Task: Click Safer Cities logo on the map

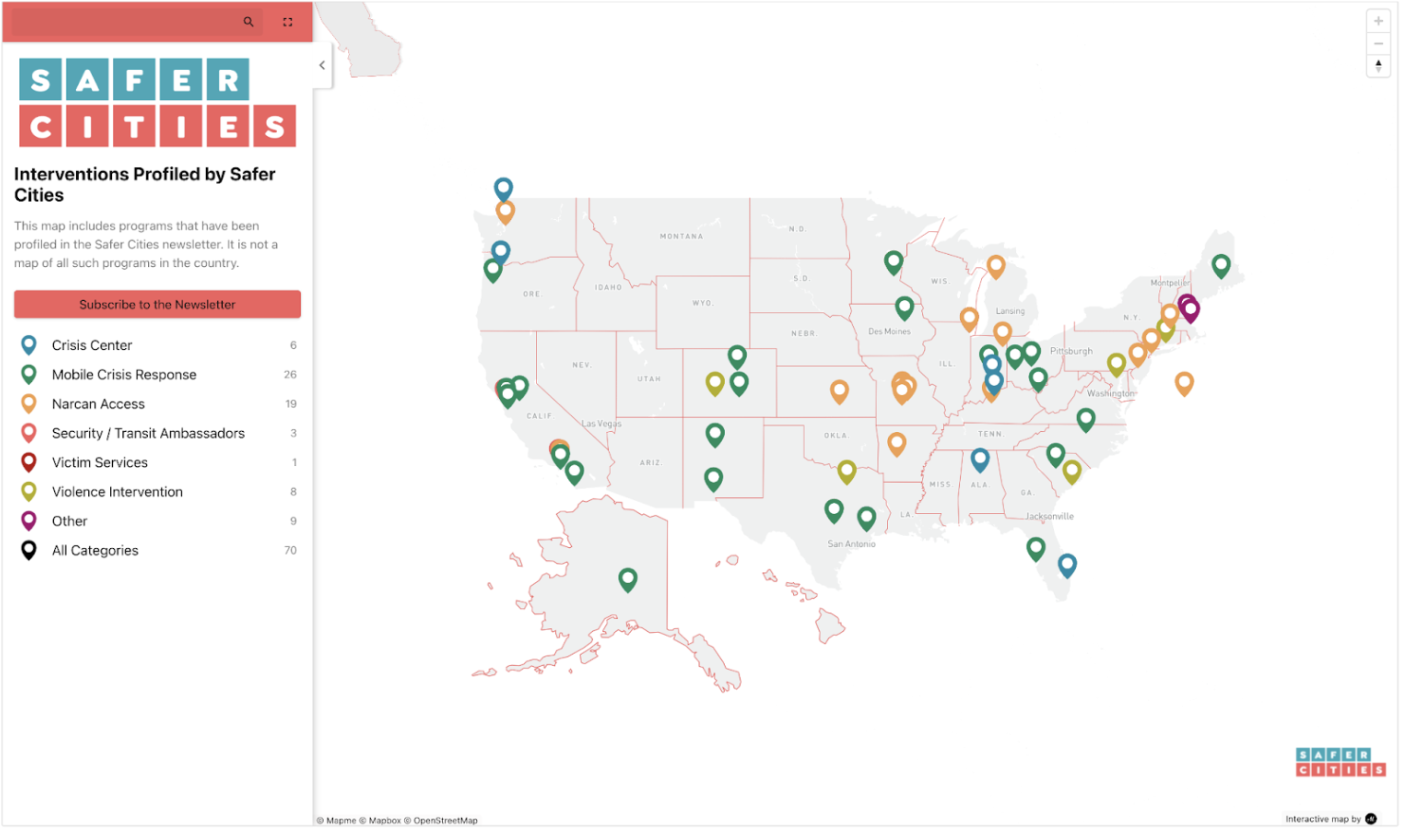Action: [1341, 762]
